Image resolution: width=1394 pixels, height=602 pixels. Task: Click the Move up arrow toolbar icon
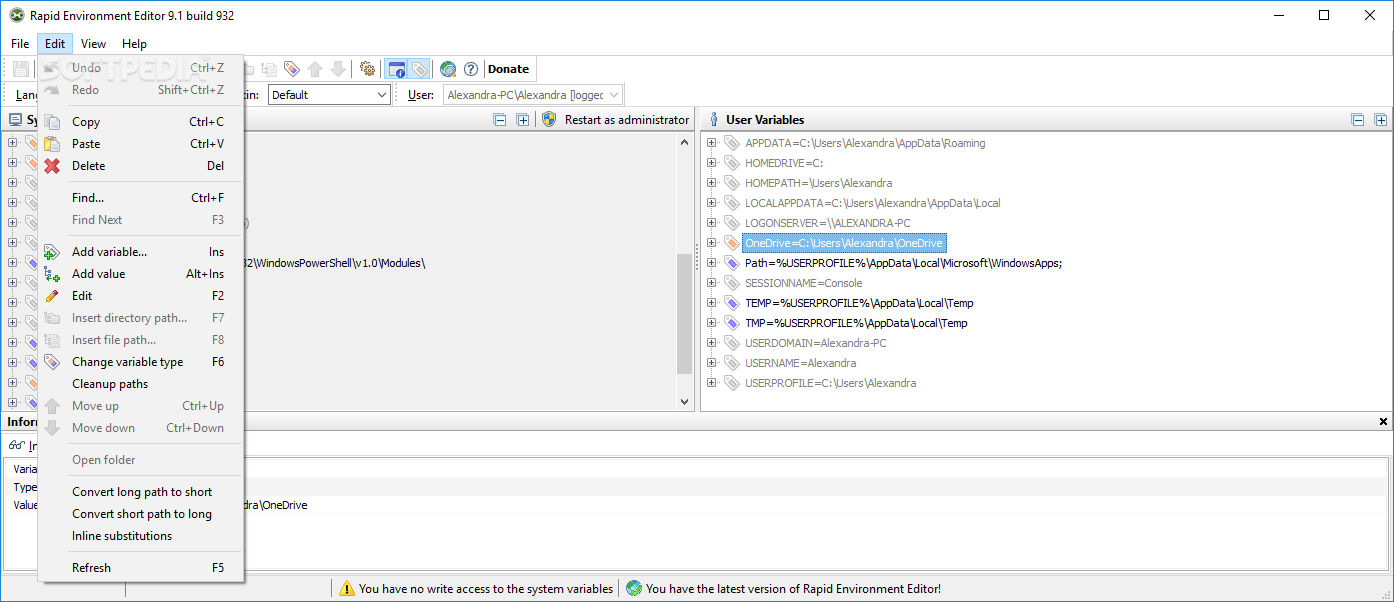(x=315, y=69)
